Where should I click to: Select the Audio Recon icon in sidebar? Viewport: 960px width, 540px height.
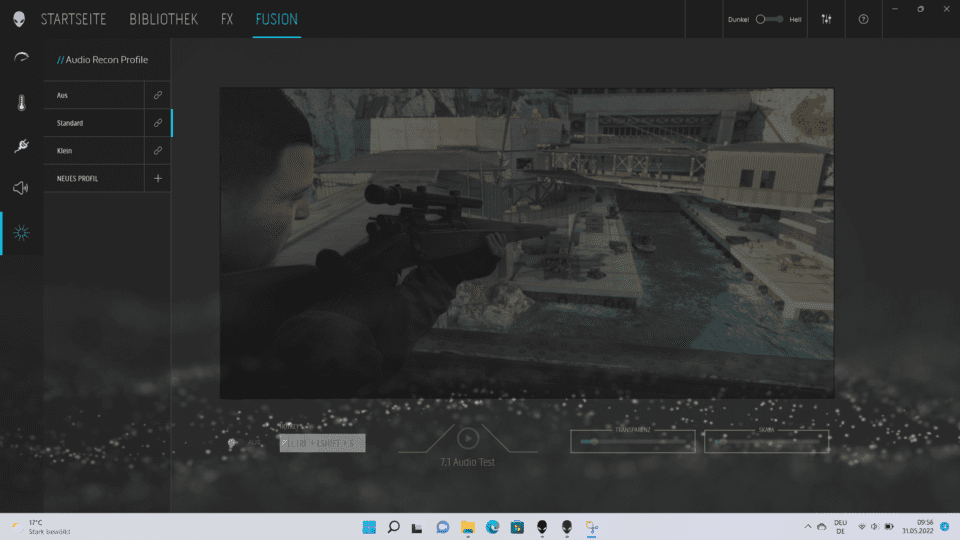[x=21, y=233]
